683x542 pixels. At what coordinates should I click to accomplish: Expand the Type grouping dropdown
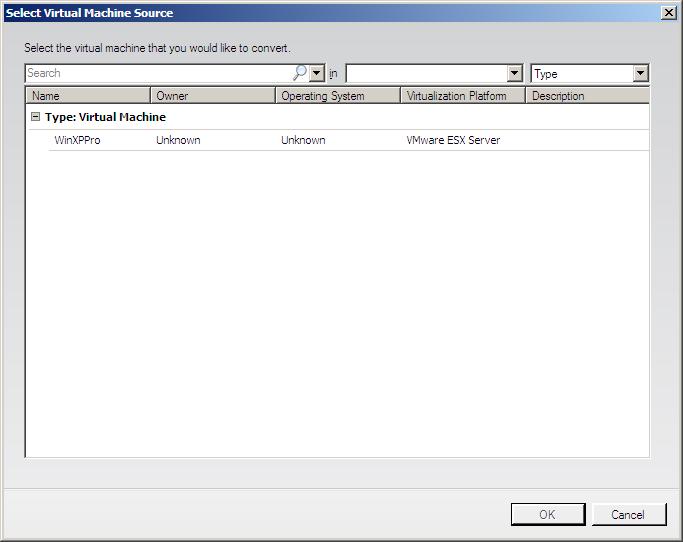click(x=640, y=73)
